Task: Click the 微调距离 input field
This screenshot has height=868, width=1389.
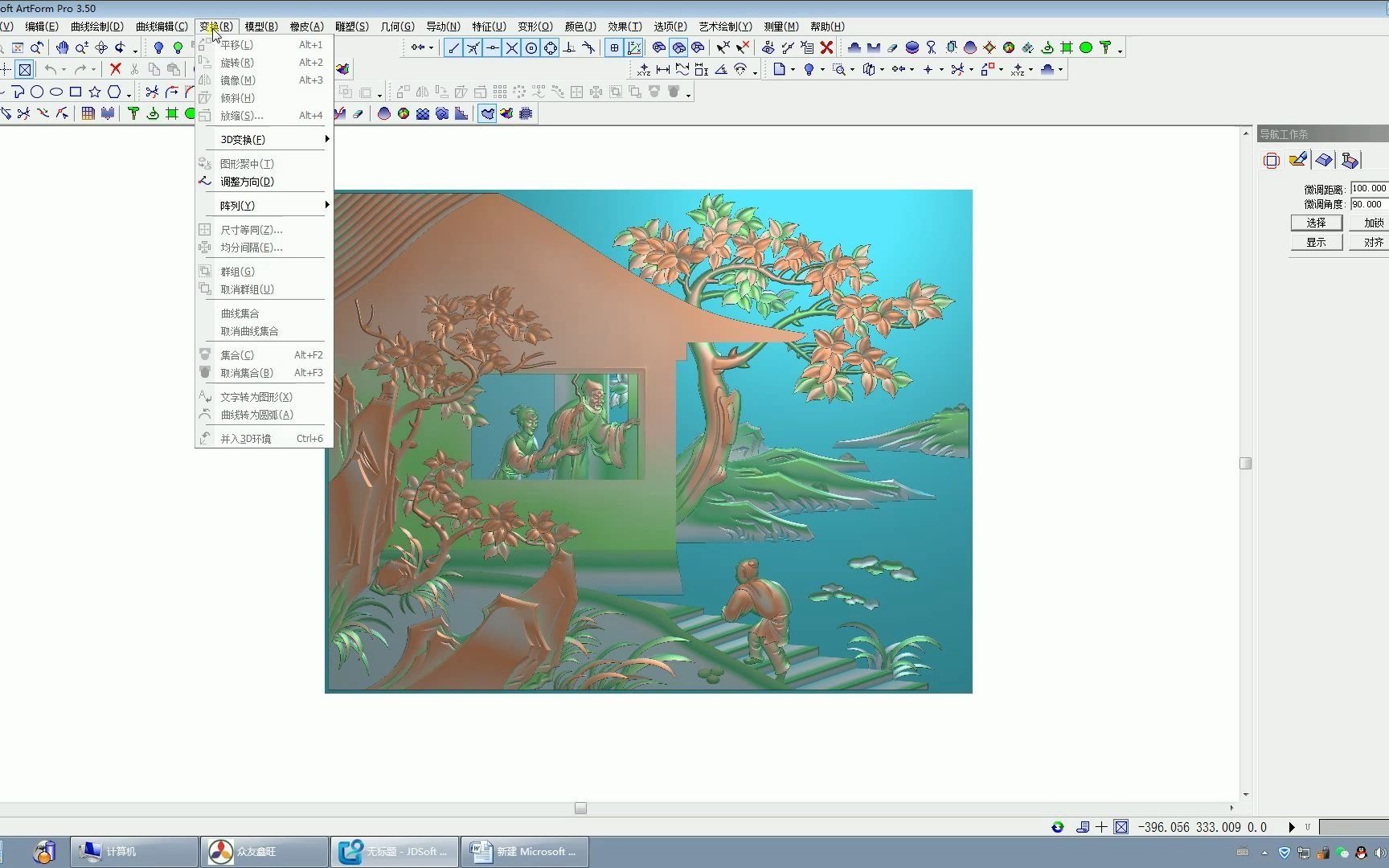Action: click(1370, 188)
